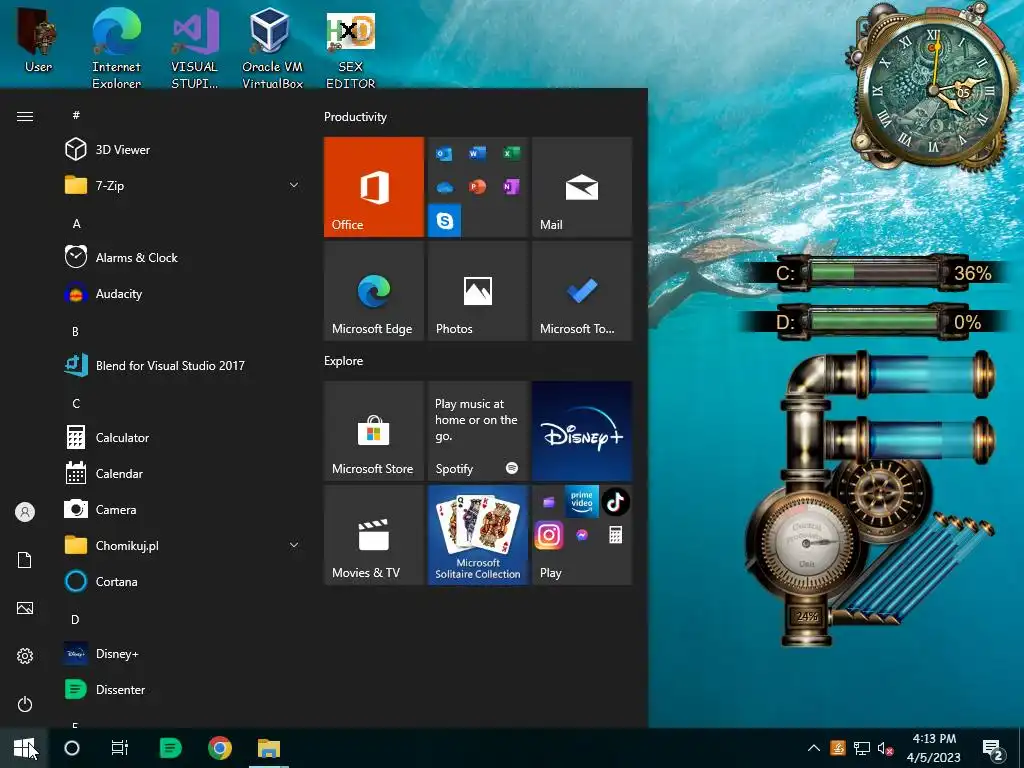1024x768 pixels.
Task: Open the Calculator app
Action: click(x=107, y=438)
